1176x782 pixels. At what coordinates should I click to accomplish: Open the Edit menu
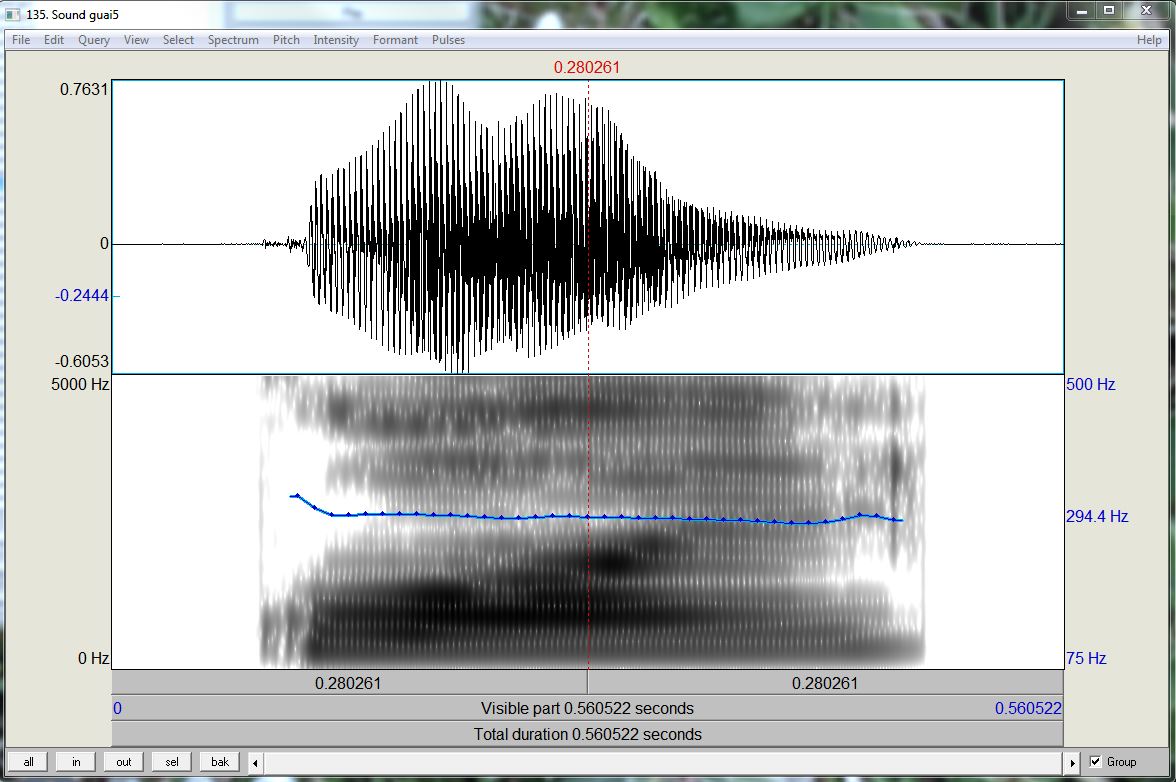[53, 40]
